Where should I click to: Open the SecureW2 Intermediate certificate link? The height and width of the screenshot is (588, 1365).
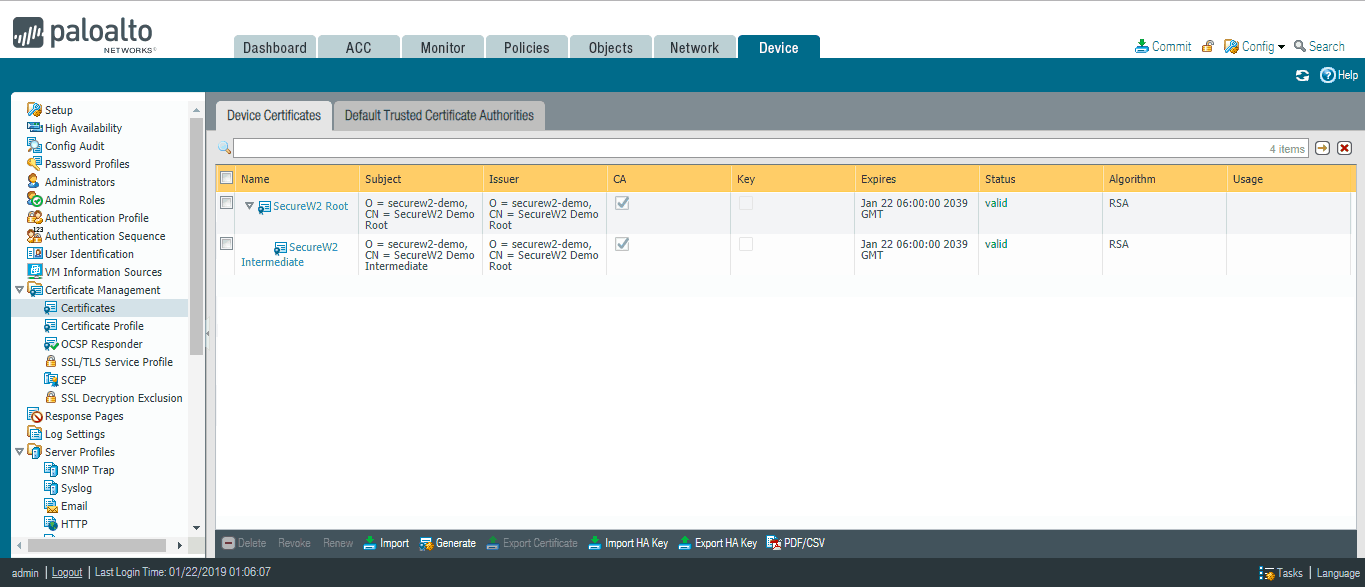click(x=290, y=255)
